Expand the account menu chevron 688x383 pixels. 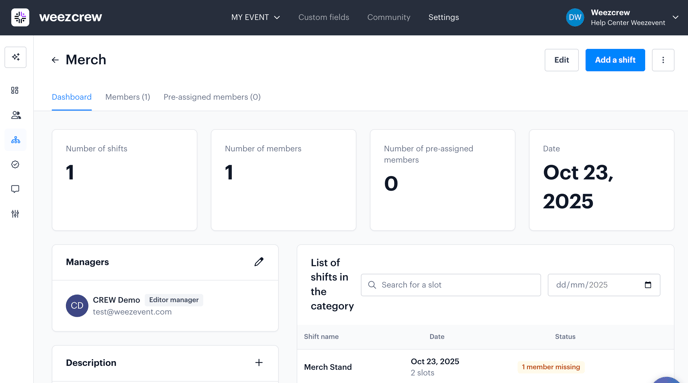[x=675, y=18]
